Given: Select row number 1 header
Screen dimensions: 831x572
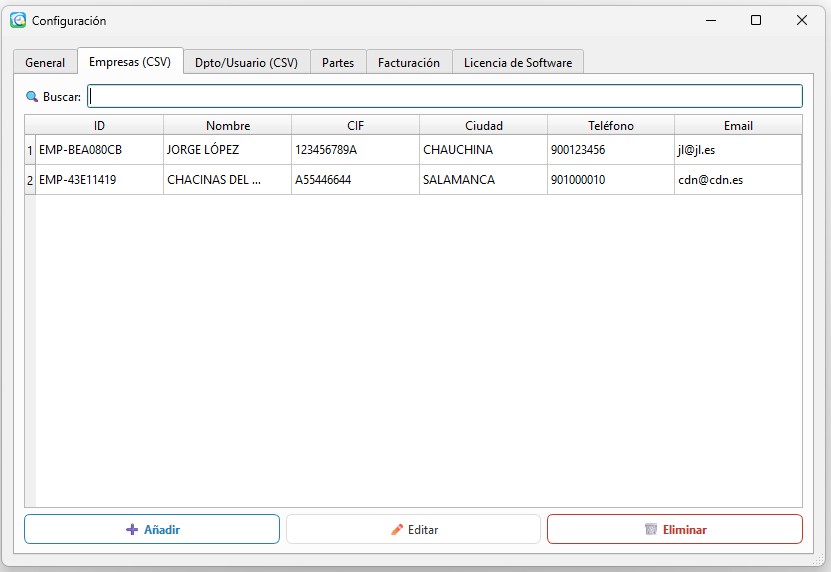Looking at the screenshot, I should [x=30, y=150].
